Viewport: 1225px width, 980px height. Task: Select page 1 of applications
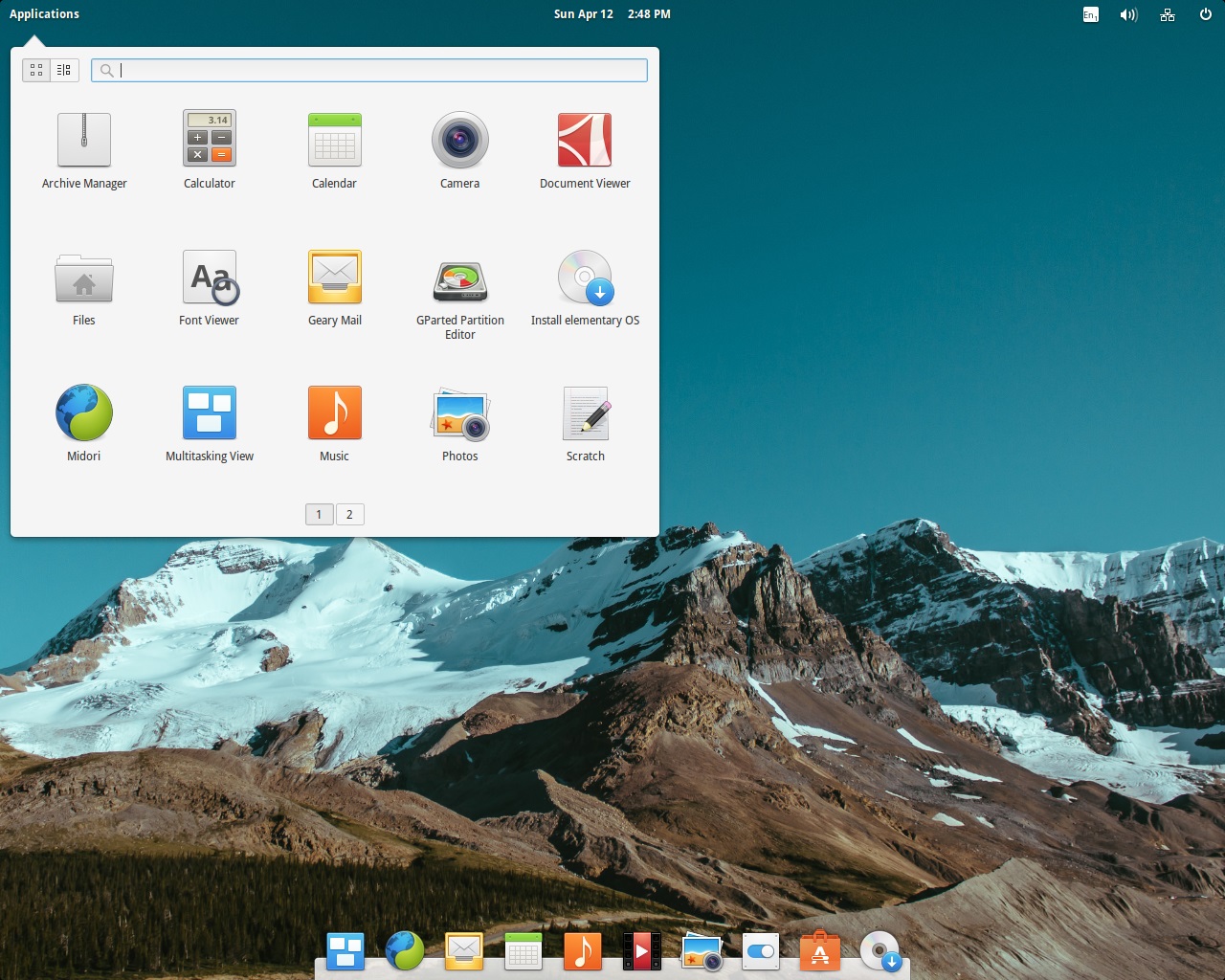(319, 515)
